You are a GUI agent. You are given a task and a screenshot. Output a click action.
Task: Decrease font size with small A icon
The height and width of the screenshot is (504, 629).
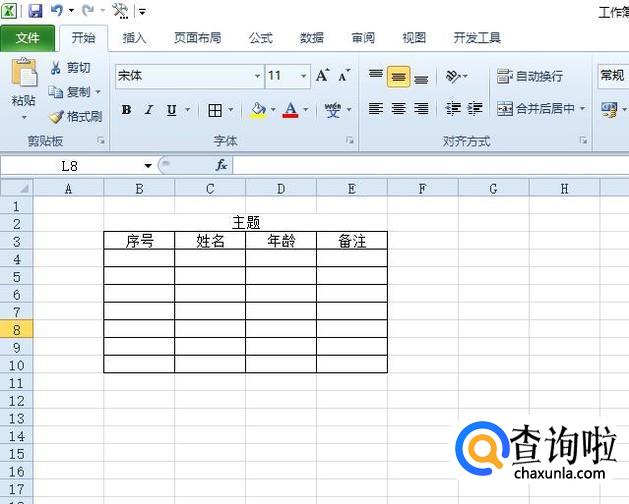[x=343, y=75]
